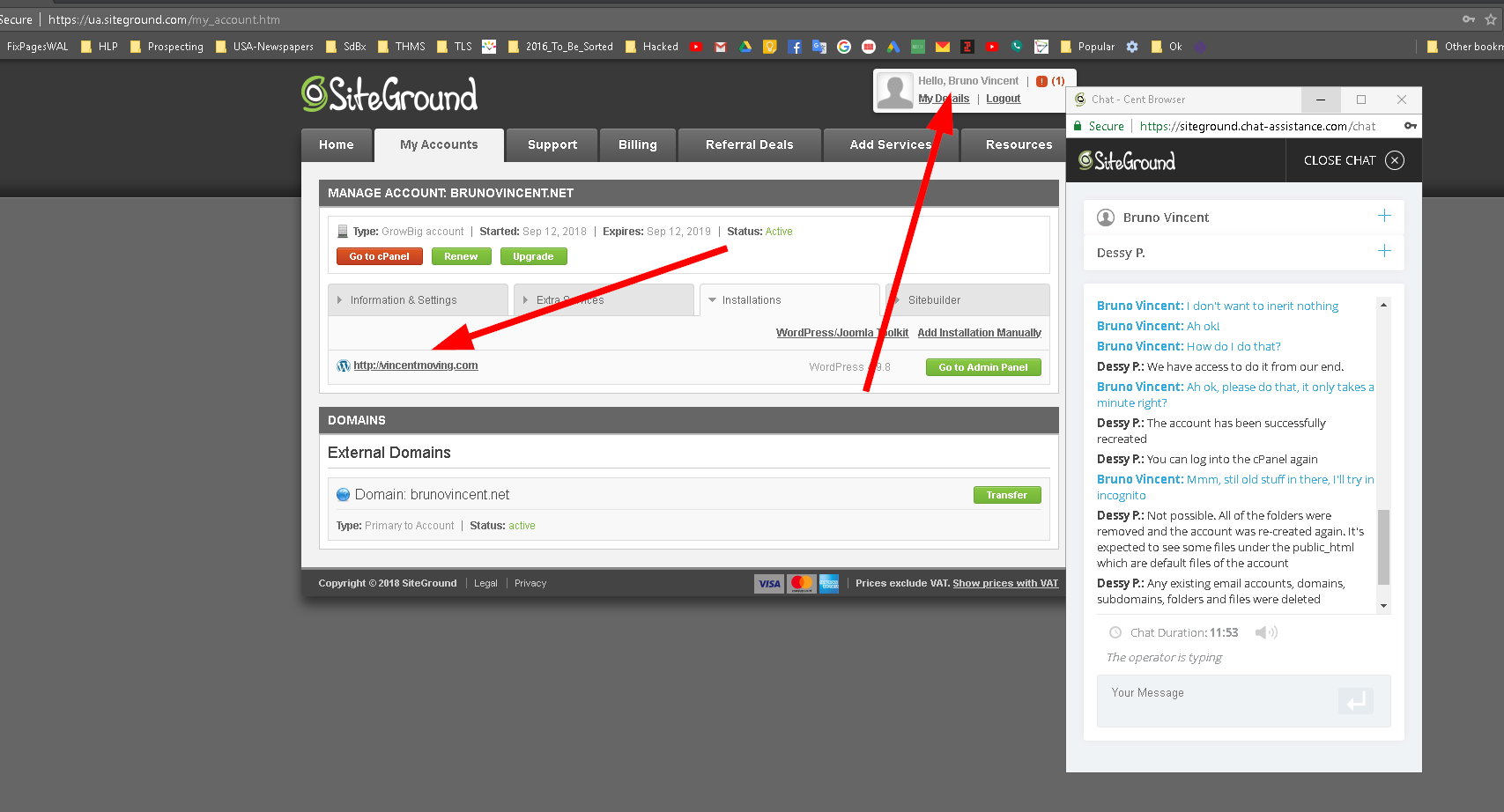Image resolution: width=1504 pixels, height=812 pixels.
Task: Open the Prospecting bookmarks folder
Action: pos(167,47)
